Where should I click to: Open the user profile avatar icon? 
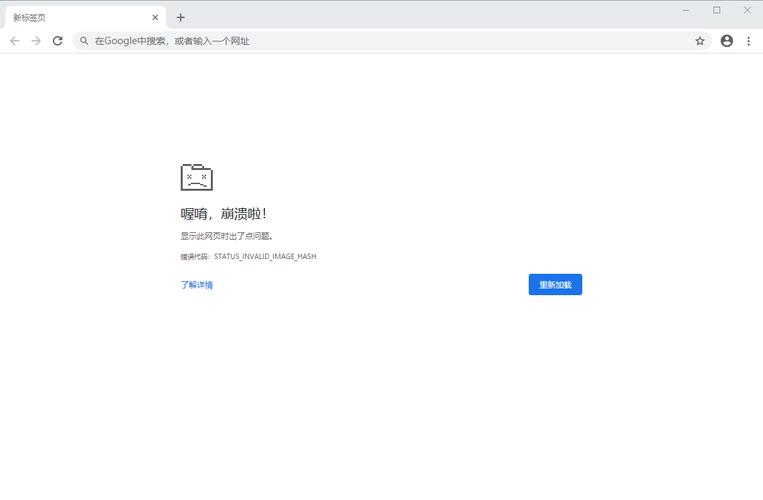727,41
